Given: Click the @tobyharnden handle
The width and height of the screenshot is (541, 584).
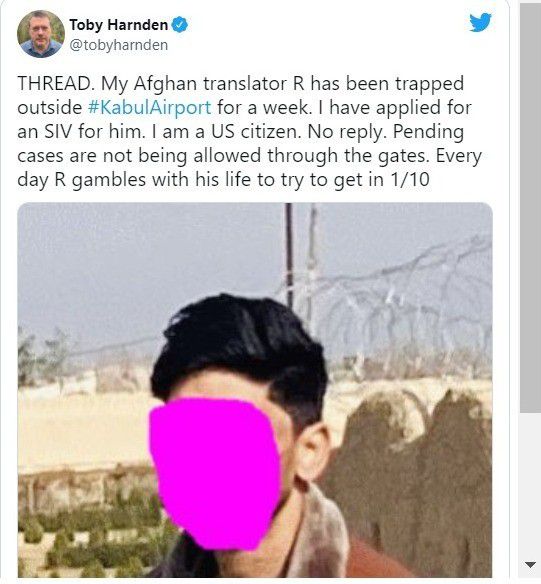Looking at the screenshot, I should [119, 45].
